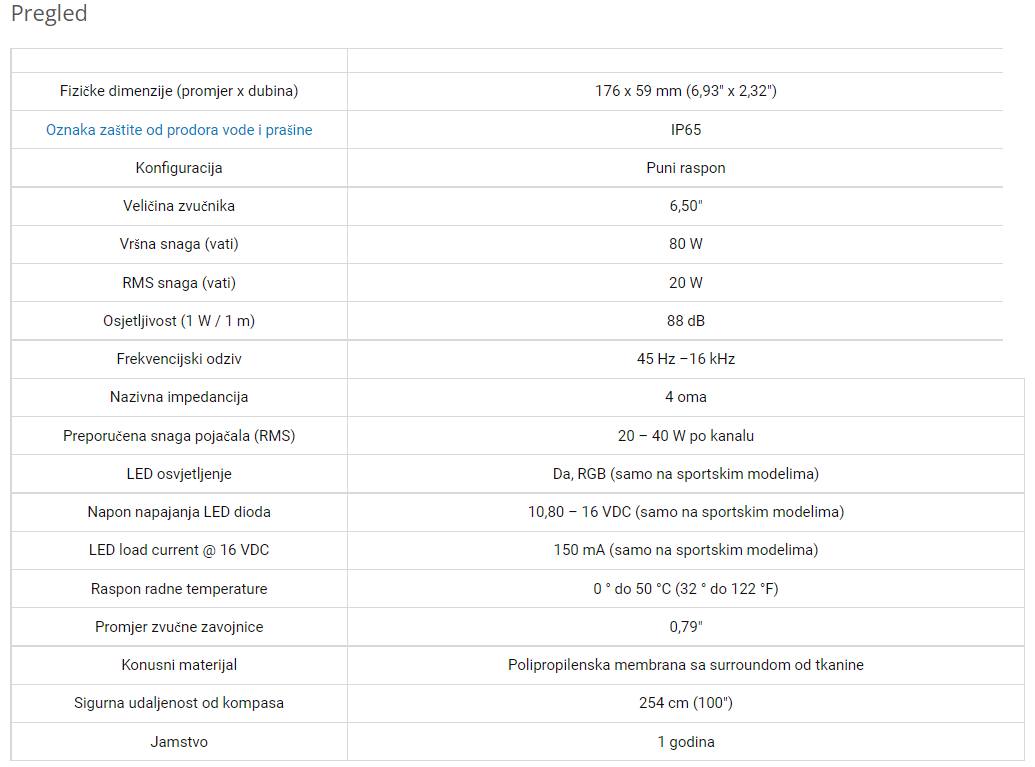Select the '10,80 – 16 VDC' value cell

(686, 512)
